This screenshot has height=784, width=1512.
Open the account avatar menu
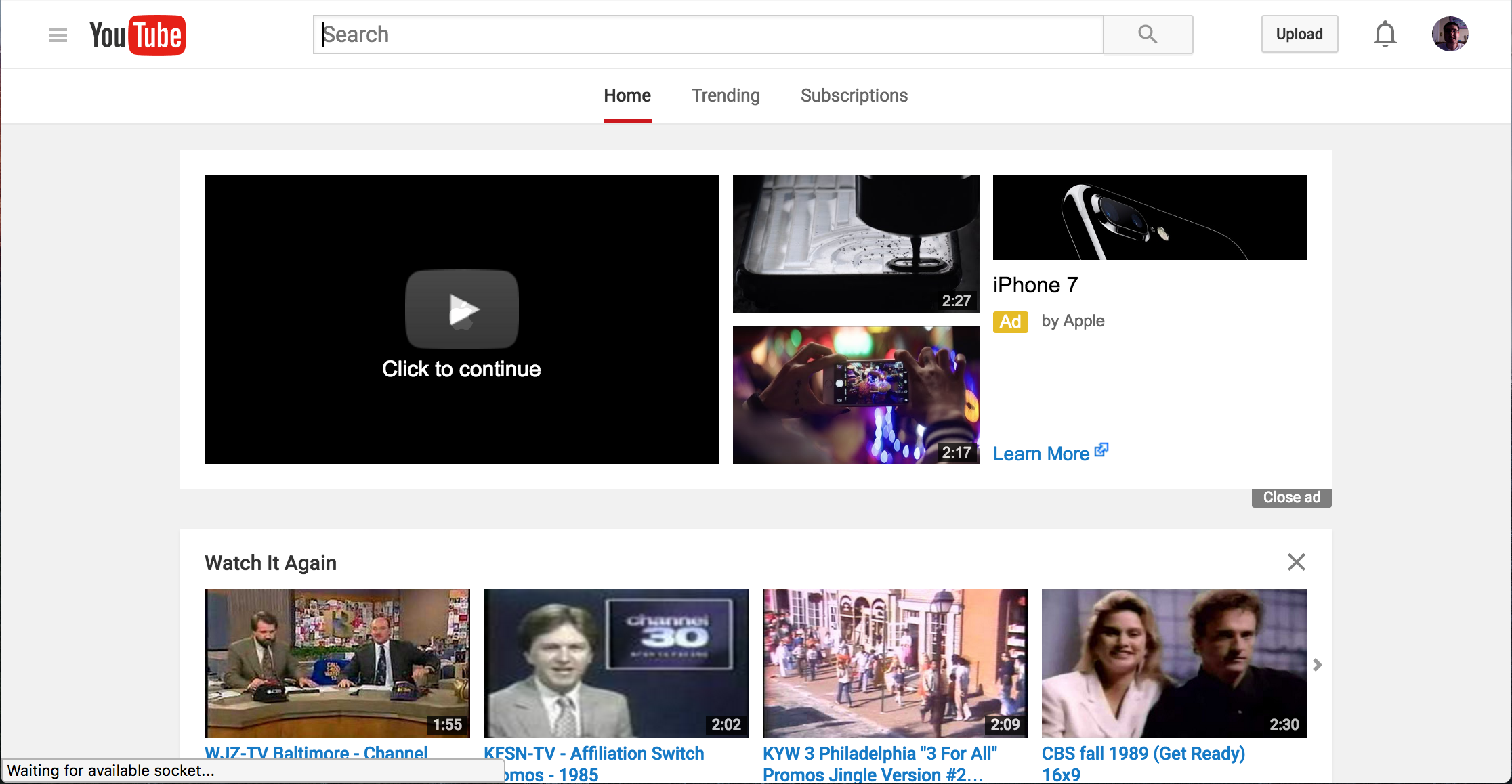1450,34
